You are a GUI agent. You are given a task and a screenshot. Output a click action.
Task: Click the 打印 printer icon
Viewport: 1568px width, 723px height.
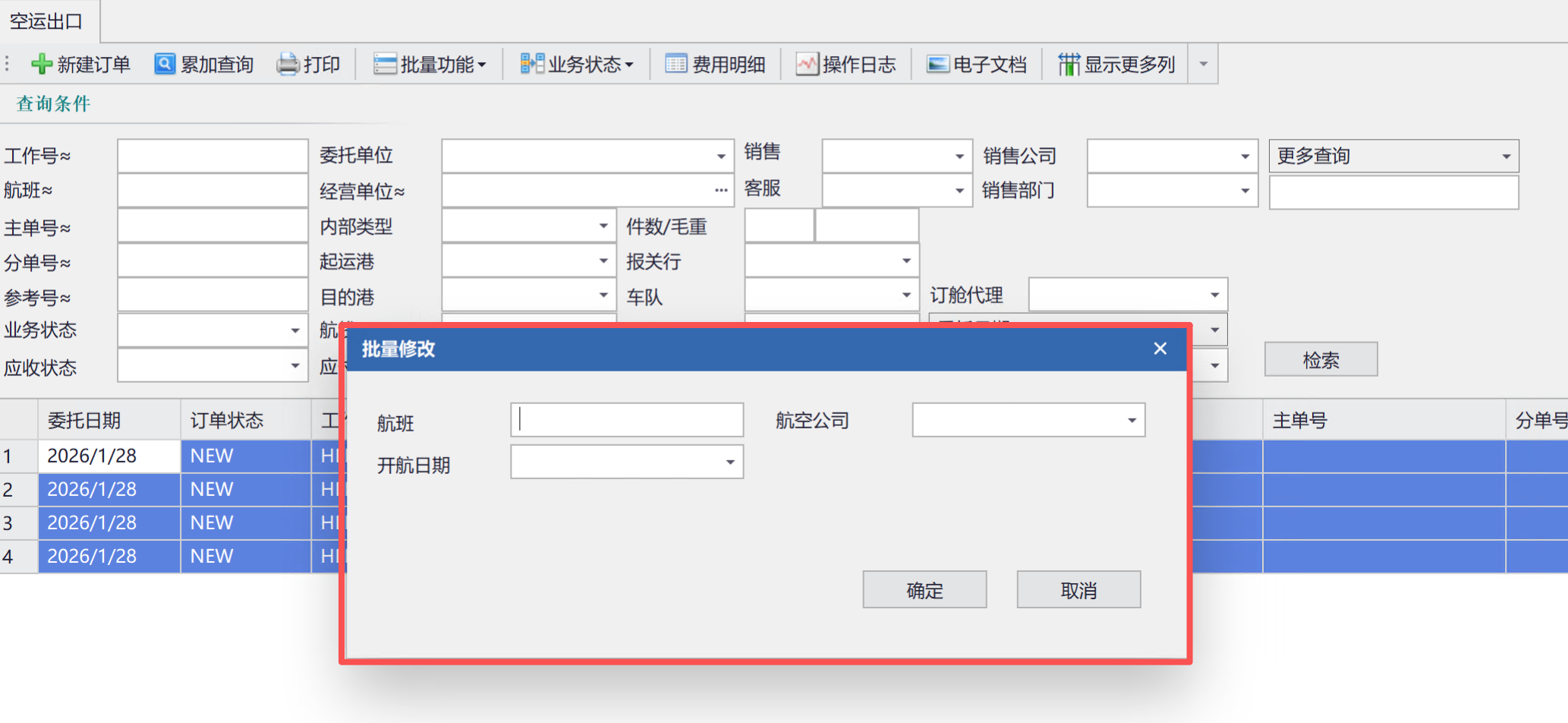(x=288, y=64)
